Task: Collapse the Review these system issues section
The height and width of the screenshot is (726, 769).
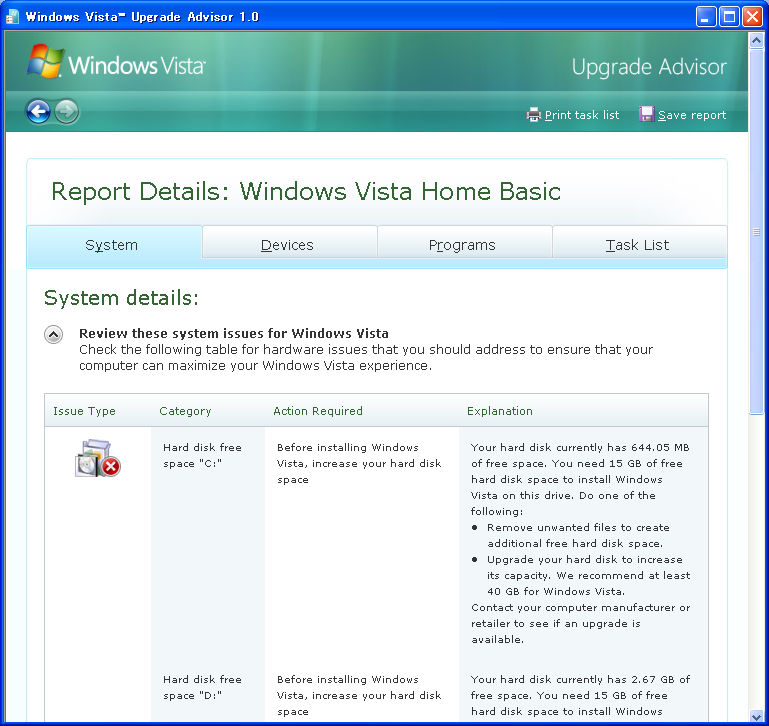Action: click(53, 335)
